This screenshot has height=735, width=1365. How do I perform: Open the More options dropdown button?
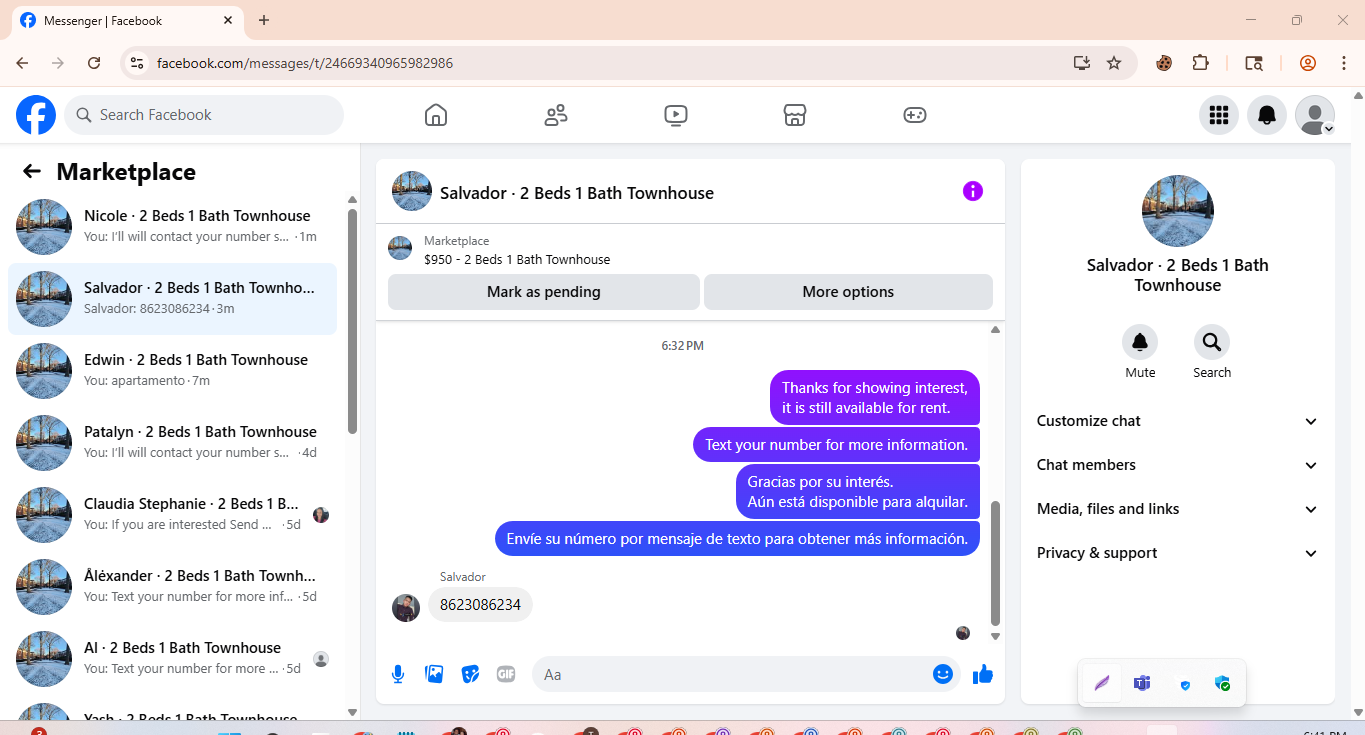[848, 292]
